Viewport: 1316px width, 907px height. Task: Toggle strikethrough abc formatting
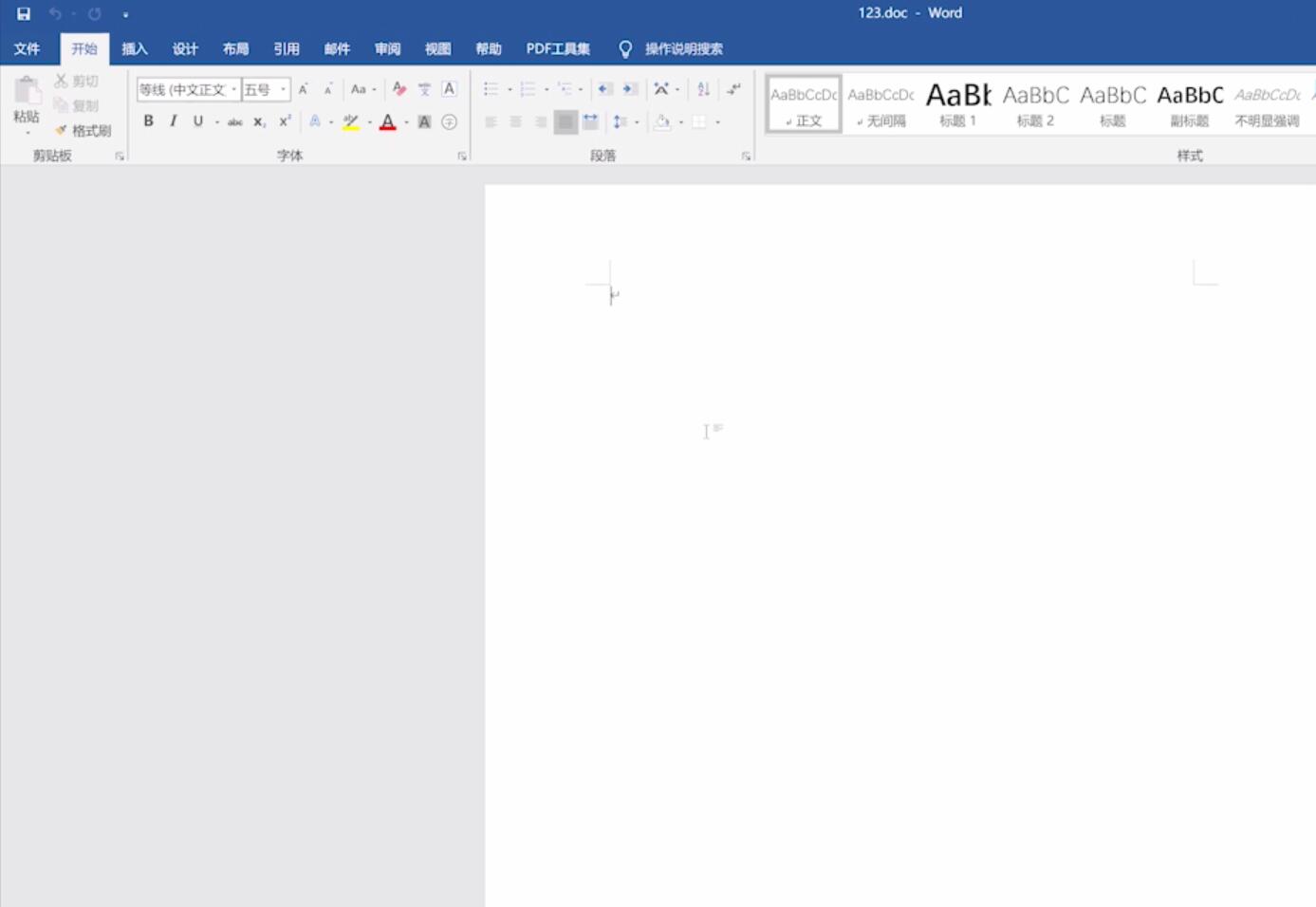(234, 121)
